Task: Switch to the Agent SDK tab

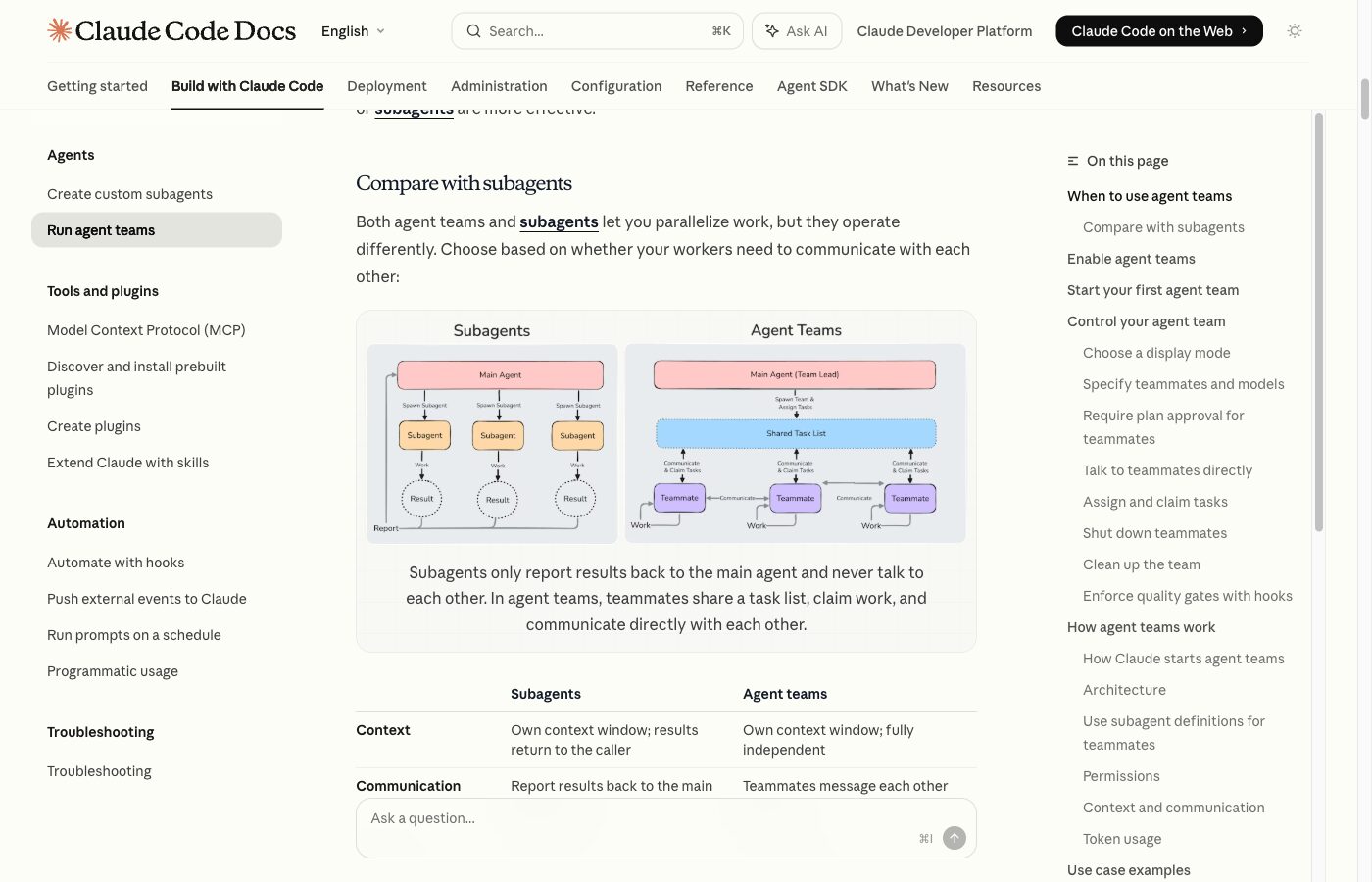Action: click(812, 86)
